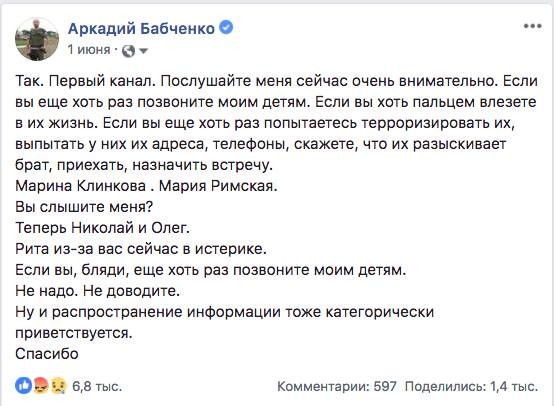This screenshot has height=406, width=554.
Task: Click the line Теперь Николай и Олег.
Action: point(102,228)
